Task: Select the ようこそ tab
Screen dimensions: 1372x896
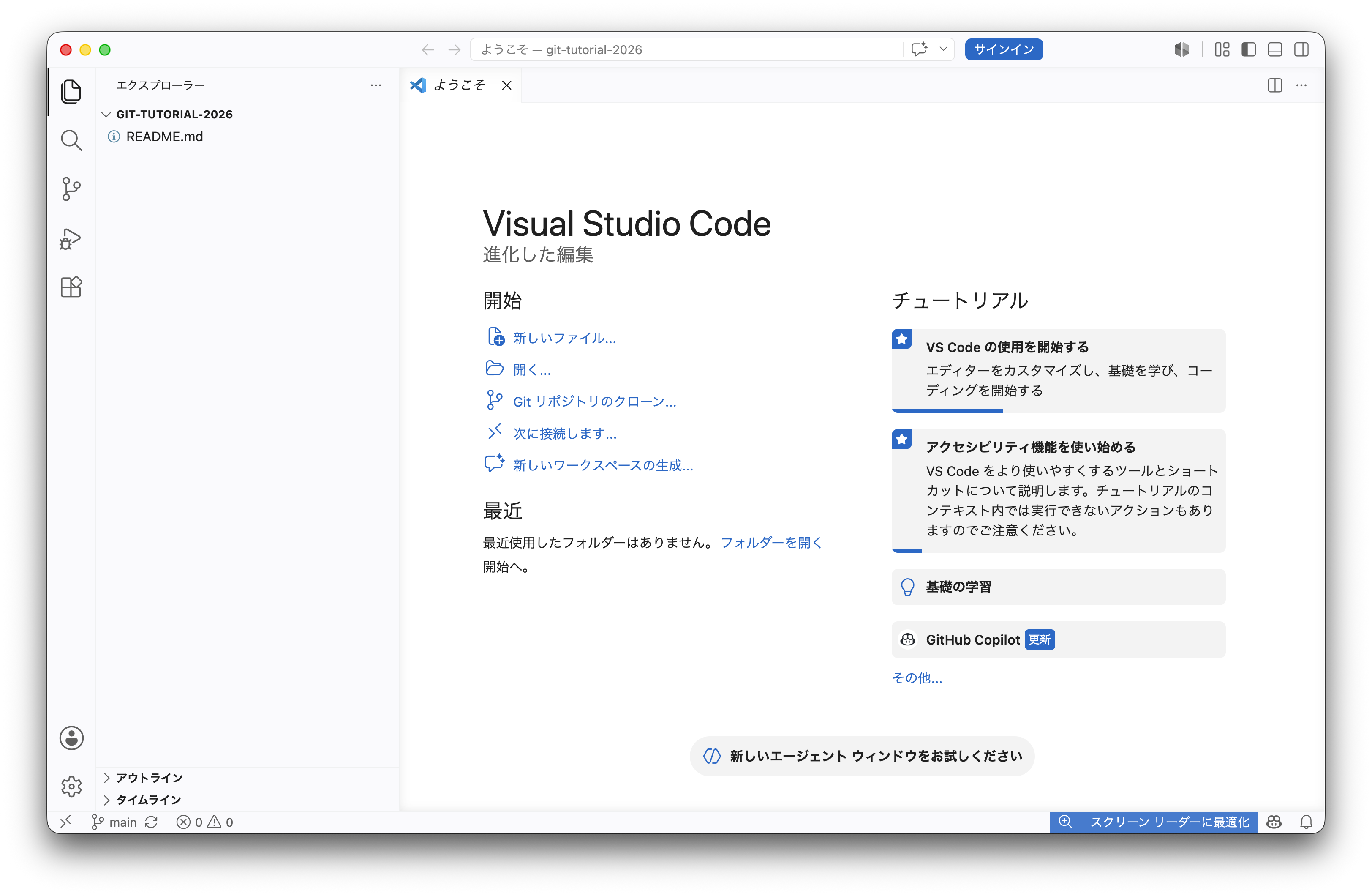Action: coord(460,85)
